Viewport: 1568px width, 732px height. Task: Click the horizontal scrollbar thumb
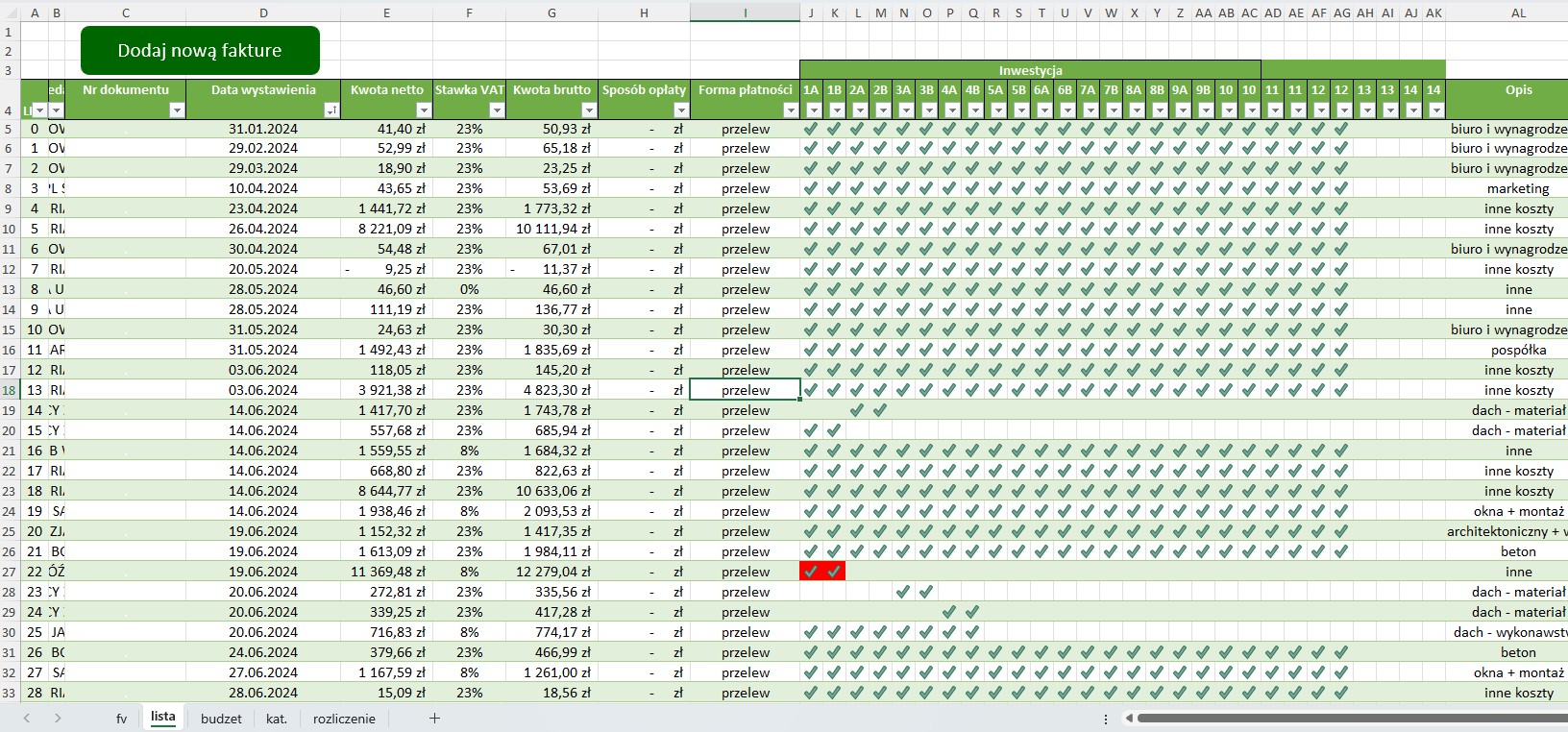1345,718
